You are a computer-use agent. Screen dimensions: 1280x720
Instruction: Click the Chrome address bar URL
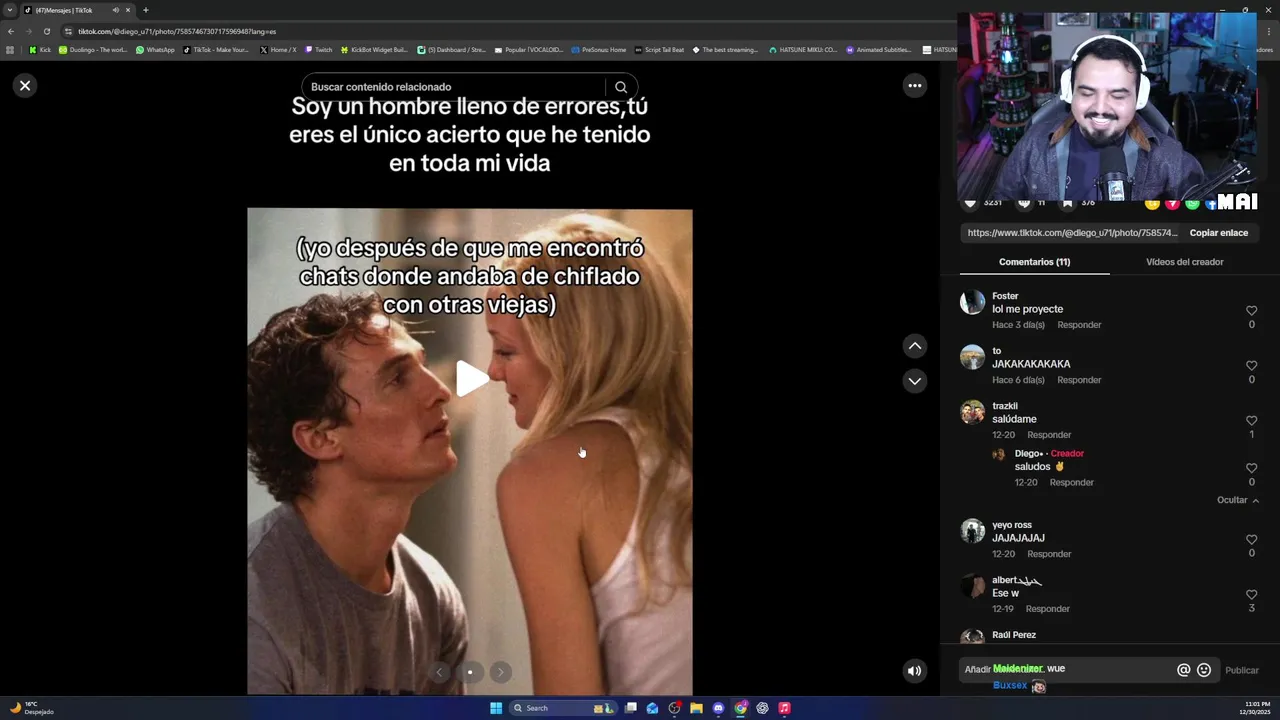(x=177, y=31)
